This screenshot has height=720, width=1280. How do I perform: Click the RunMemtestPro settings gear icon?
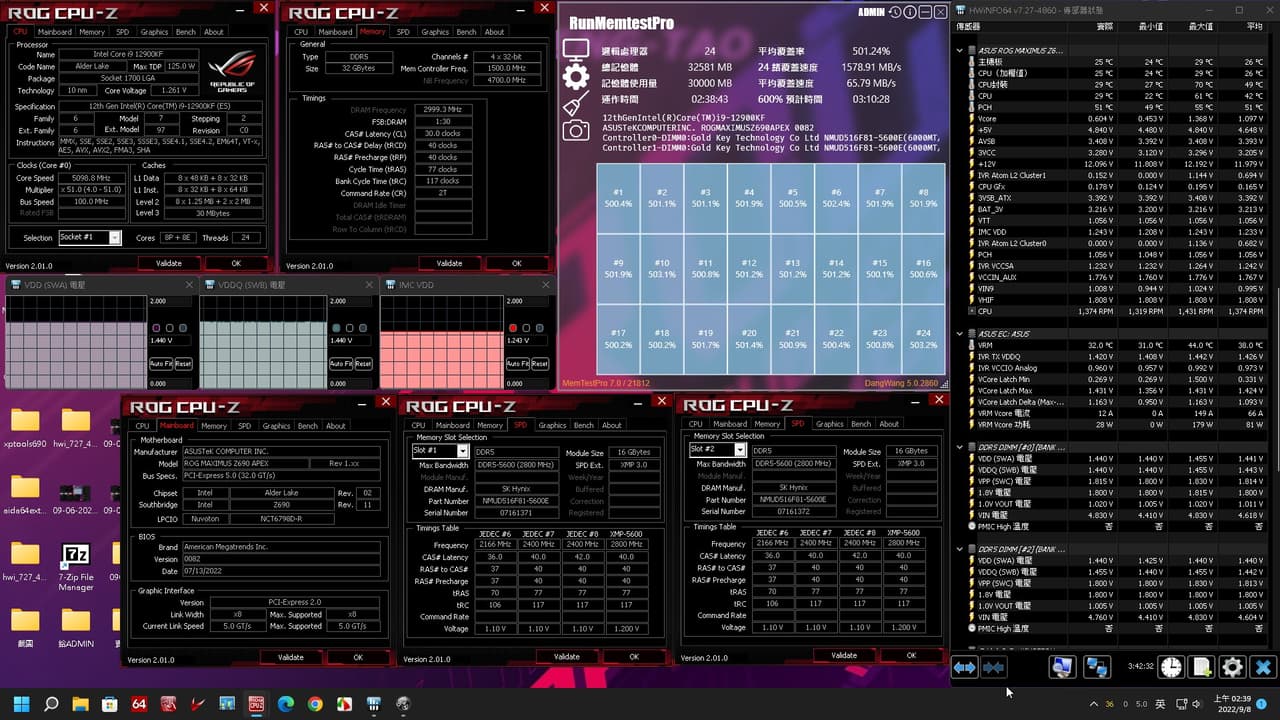pos(575,77)
